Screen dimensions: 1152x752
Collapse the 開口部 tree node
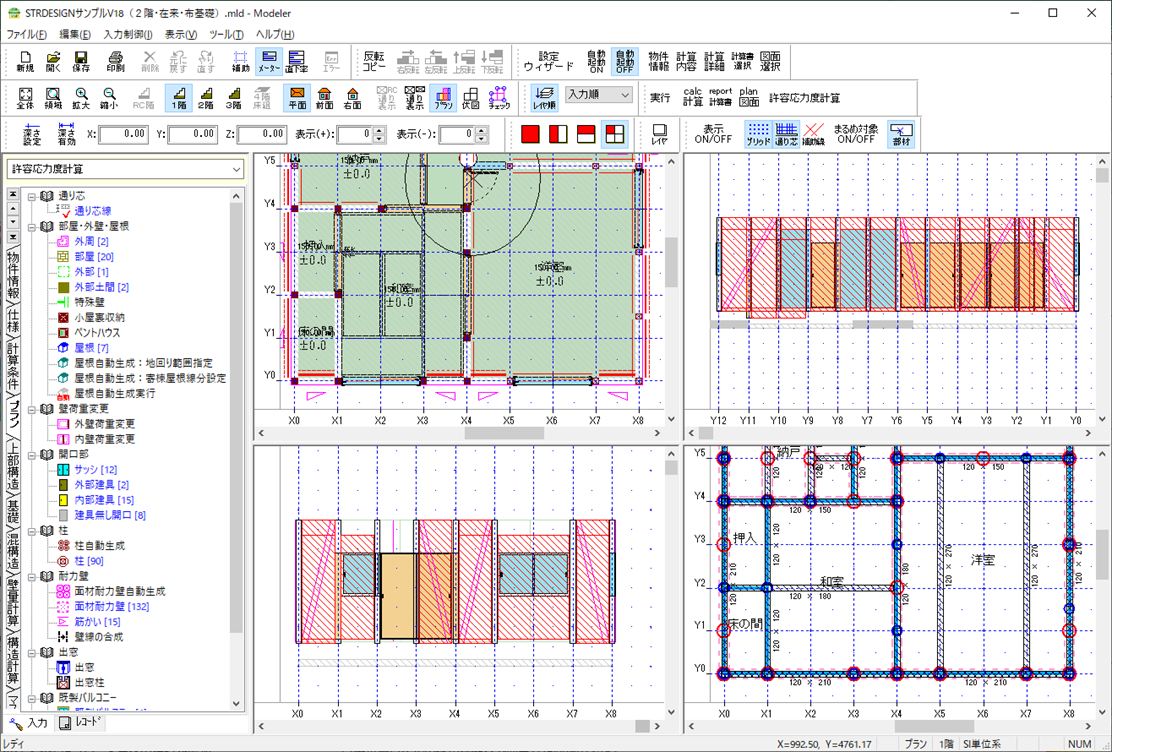[32, 454]
